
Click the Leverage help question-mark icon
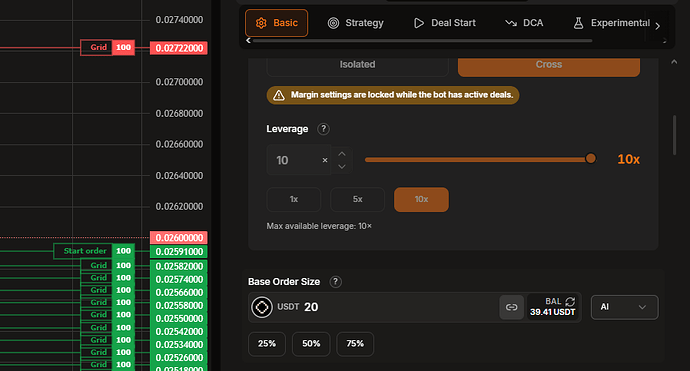(323, 129)
